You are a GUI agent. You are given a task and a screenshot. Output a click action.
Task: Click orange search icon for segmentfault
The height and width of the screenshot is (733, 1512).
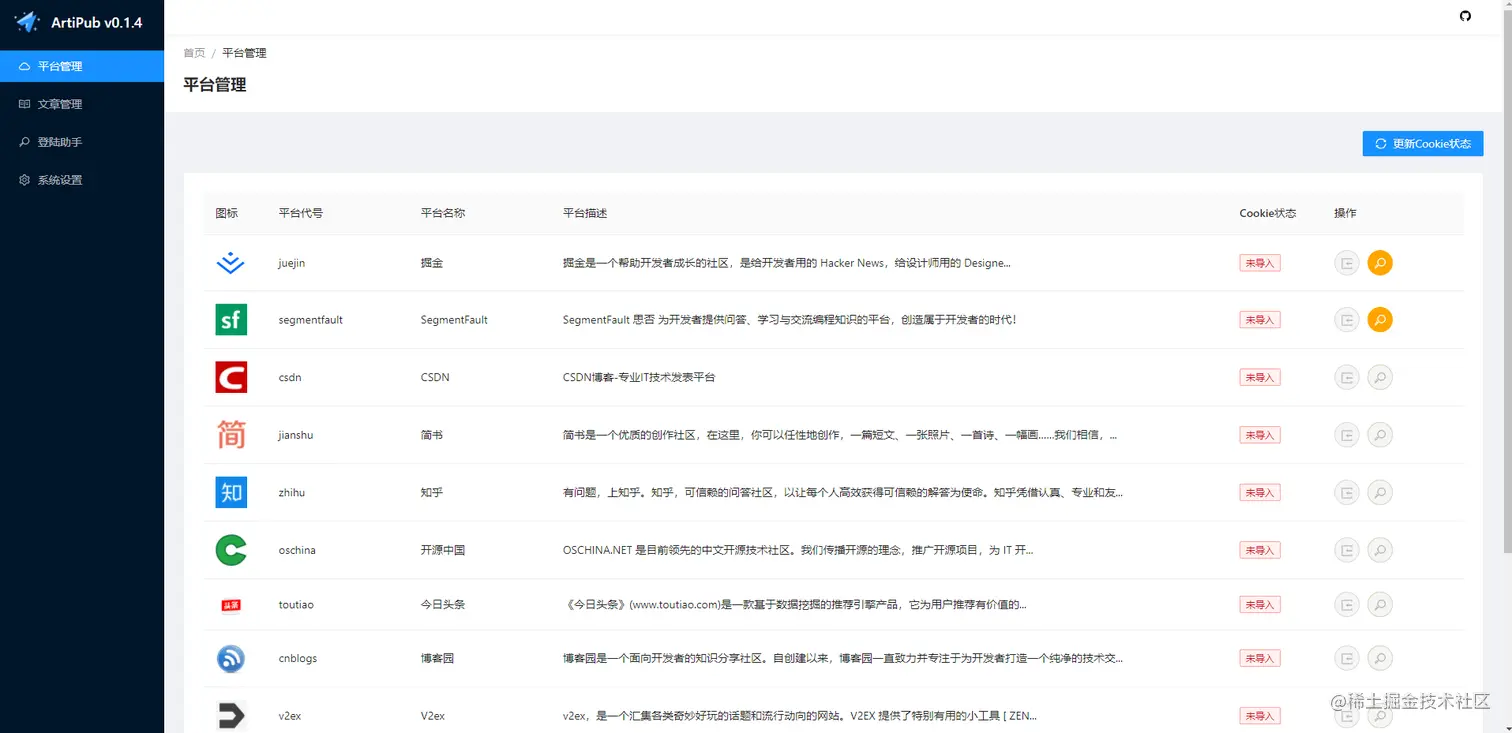click(1380, 320)
